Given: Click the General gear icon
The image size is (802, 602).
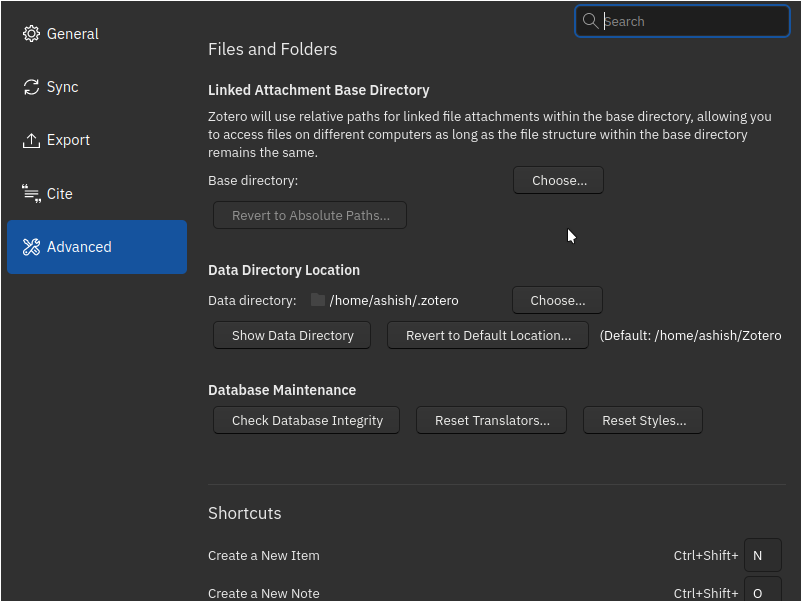Looking at the screenshot, I should click(31, 34).
